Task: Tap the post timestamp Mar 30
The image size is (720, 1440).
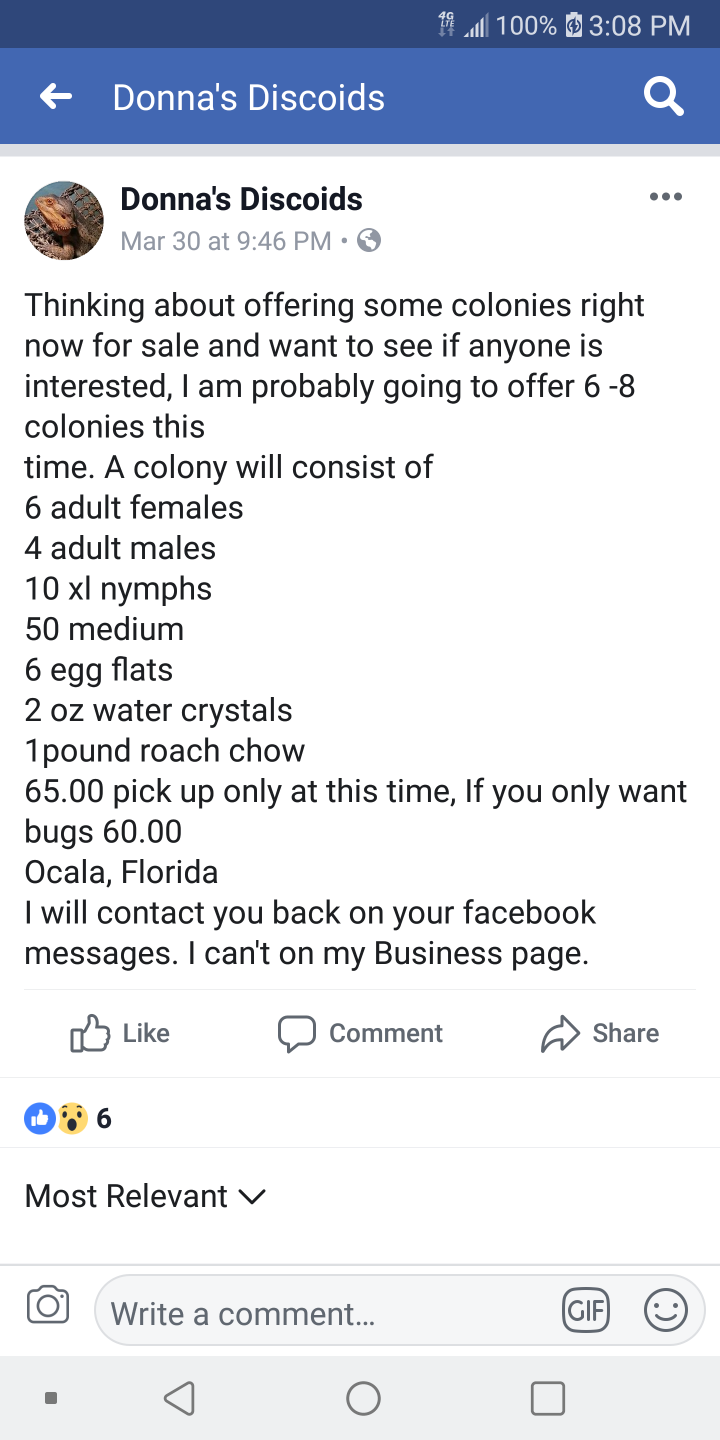Action: click(225, 241)
